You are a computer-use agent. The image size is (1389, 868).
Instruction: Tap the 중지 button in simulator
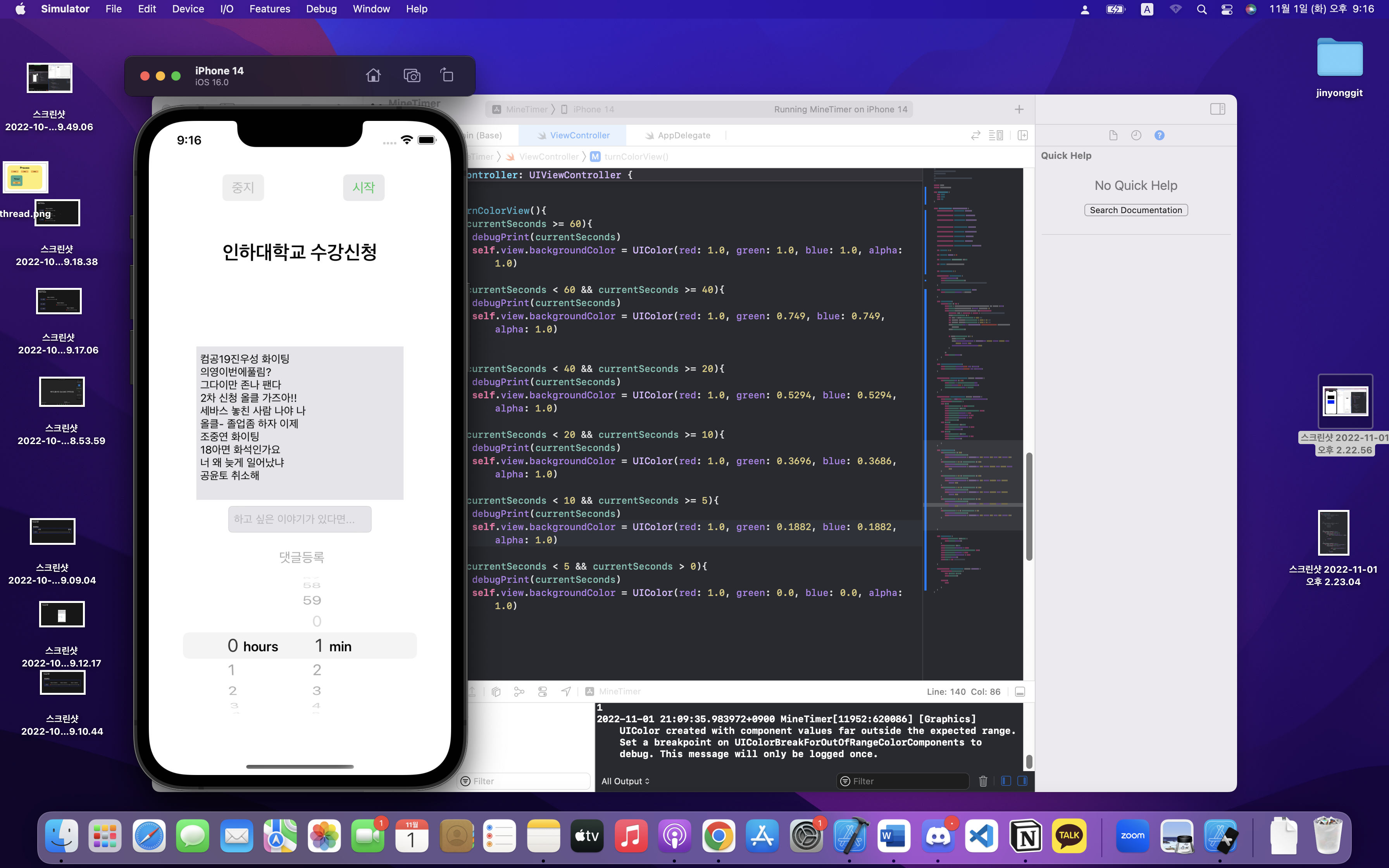(243, 187)
